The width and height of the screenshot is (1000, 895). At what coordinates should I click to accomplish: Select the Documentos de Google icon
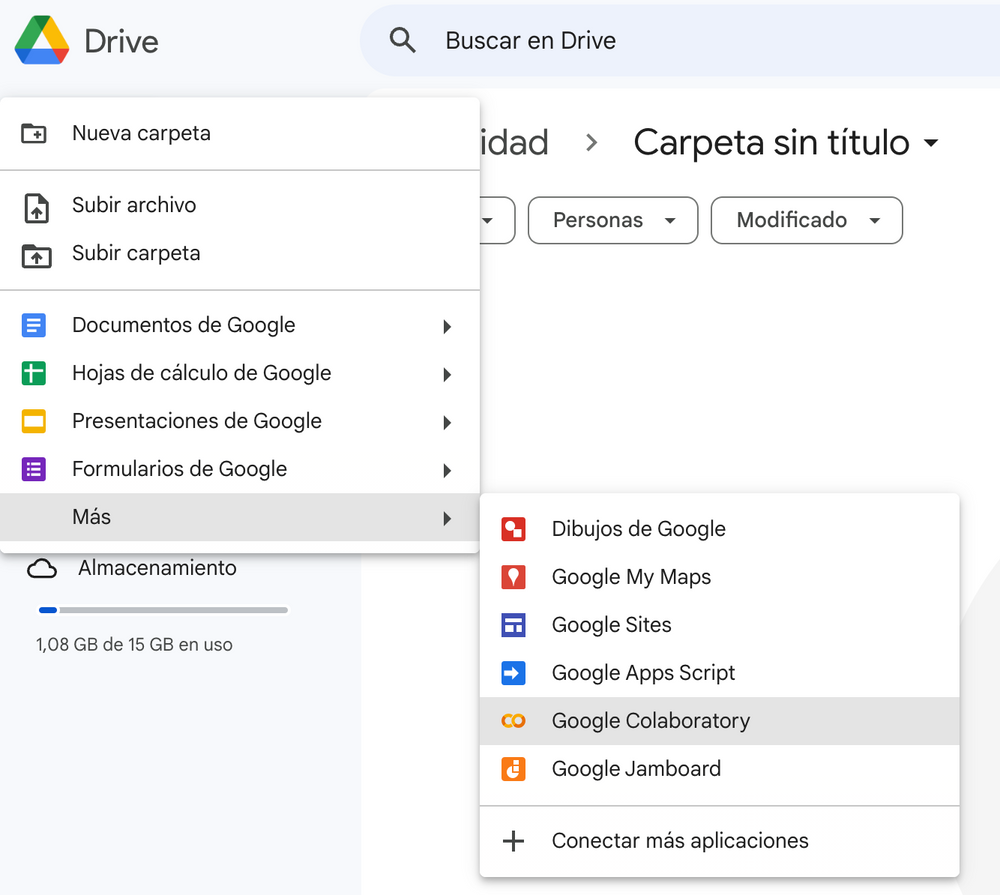coord(35,325)
